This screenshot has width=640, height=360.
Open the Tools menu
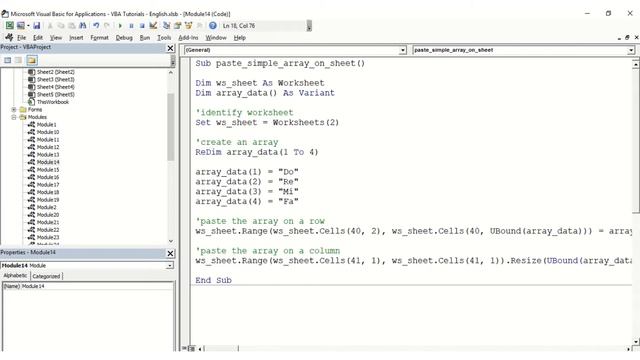point(164,38)
